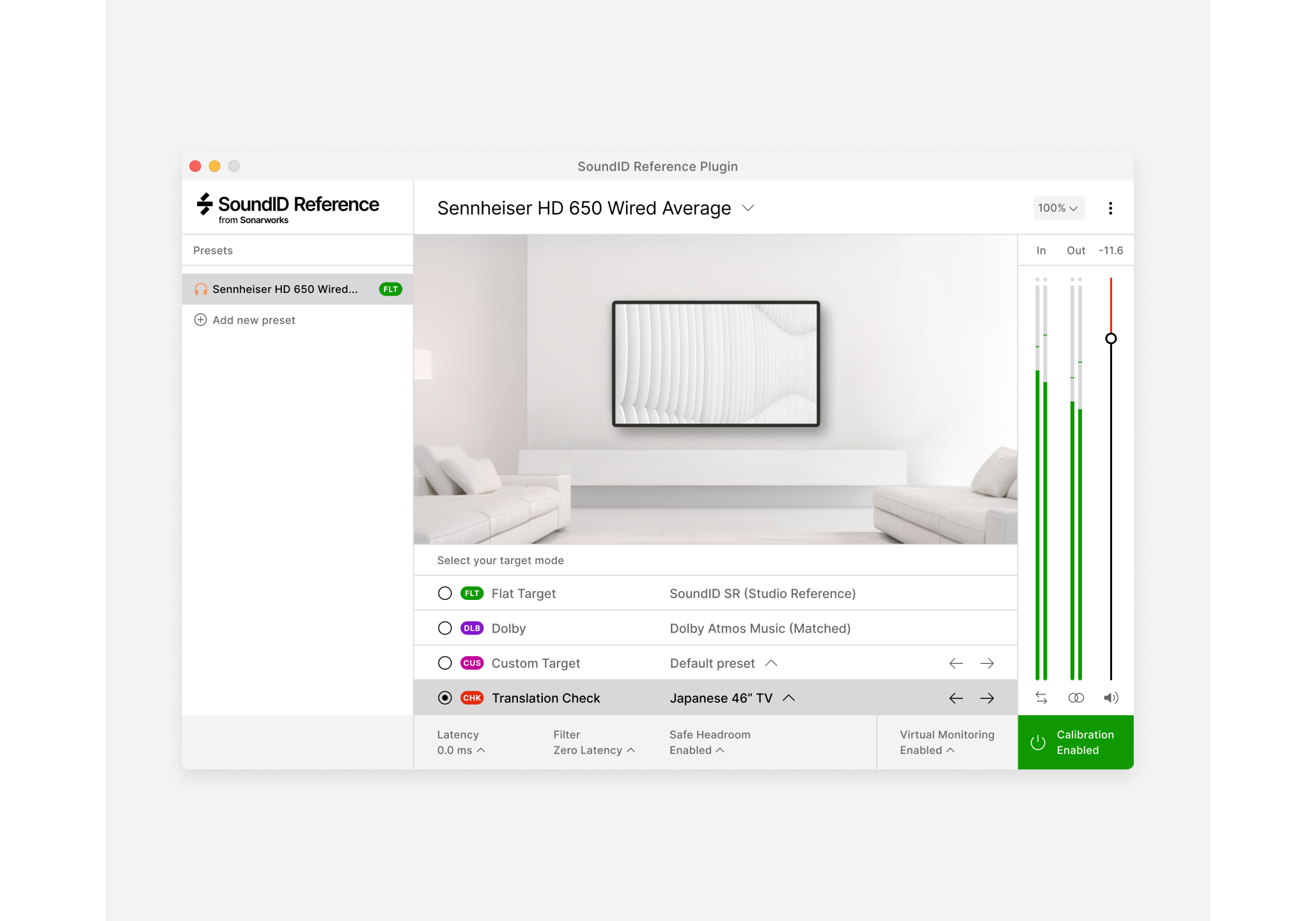
Task: Select the Custom Target radio button
Action: (x=445, y=663)
